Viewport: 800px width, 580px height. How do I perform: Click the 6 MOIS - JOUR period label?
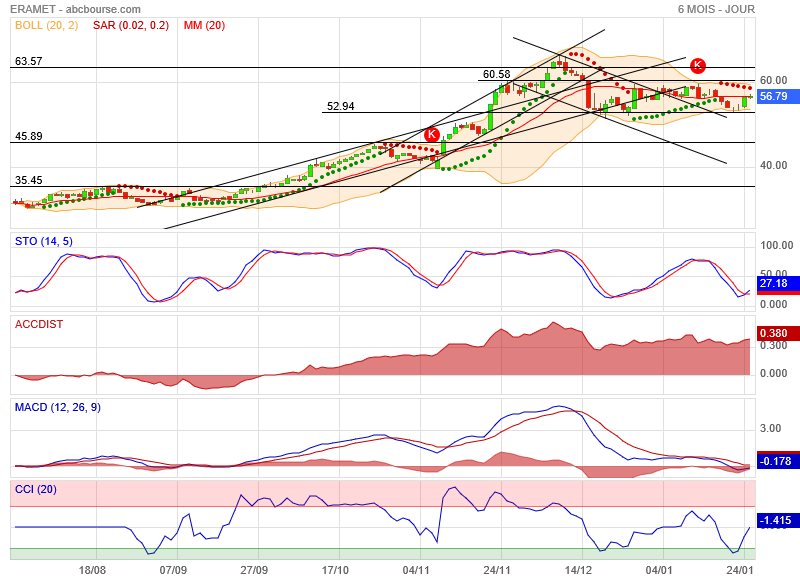tap(716, 9)
